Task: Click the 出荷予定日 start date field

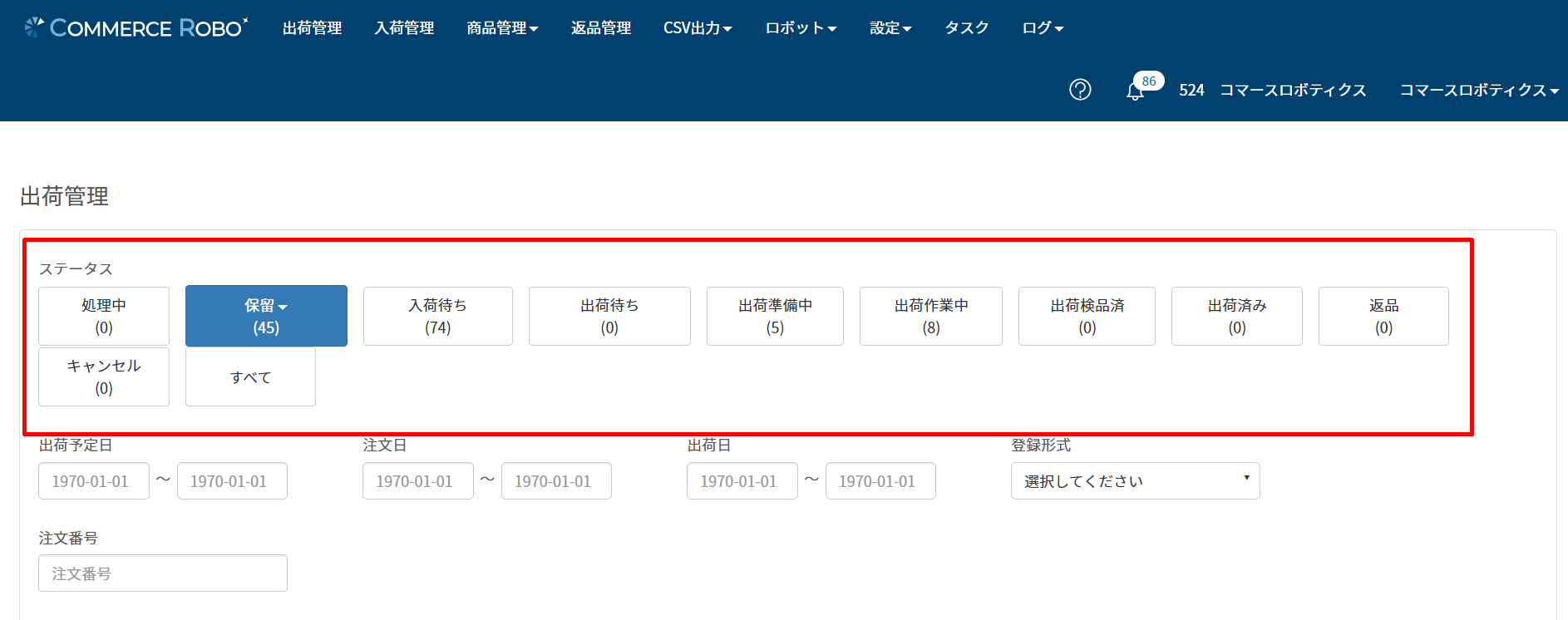Action: click(x=94, y=480)
